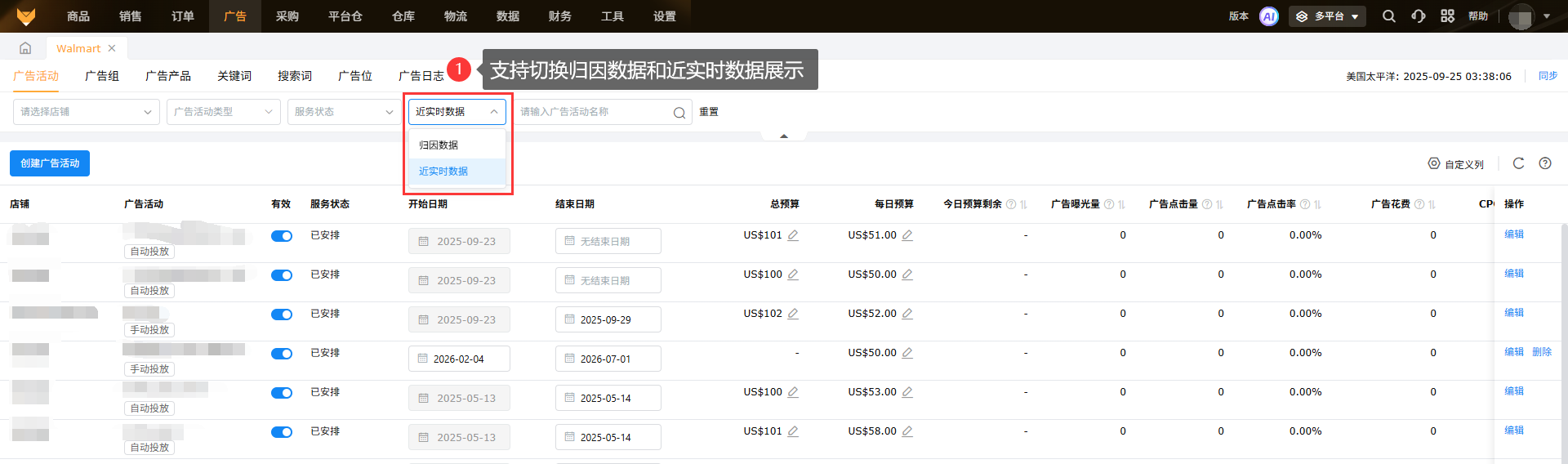Open end date field 2026-07-01
This screenshot has width=1568, height=464.
pos(608,359)
